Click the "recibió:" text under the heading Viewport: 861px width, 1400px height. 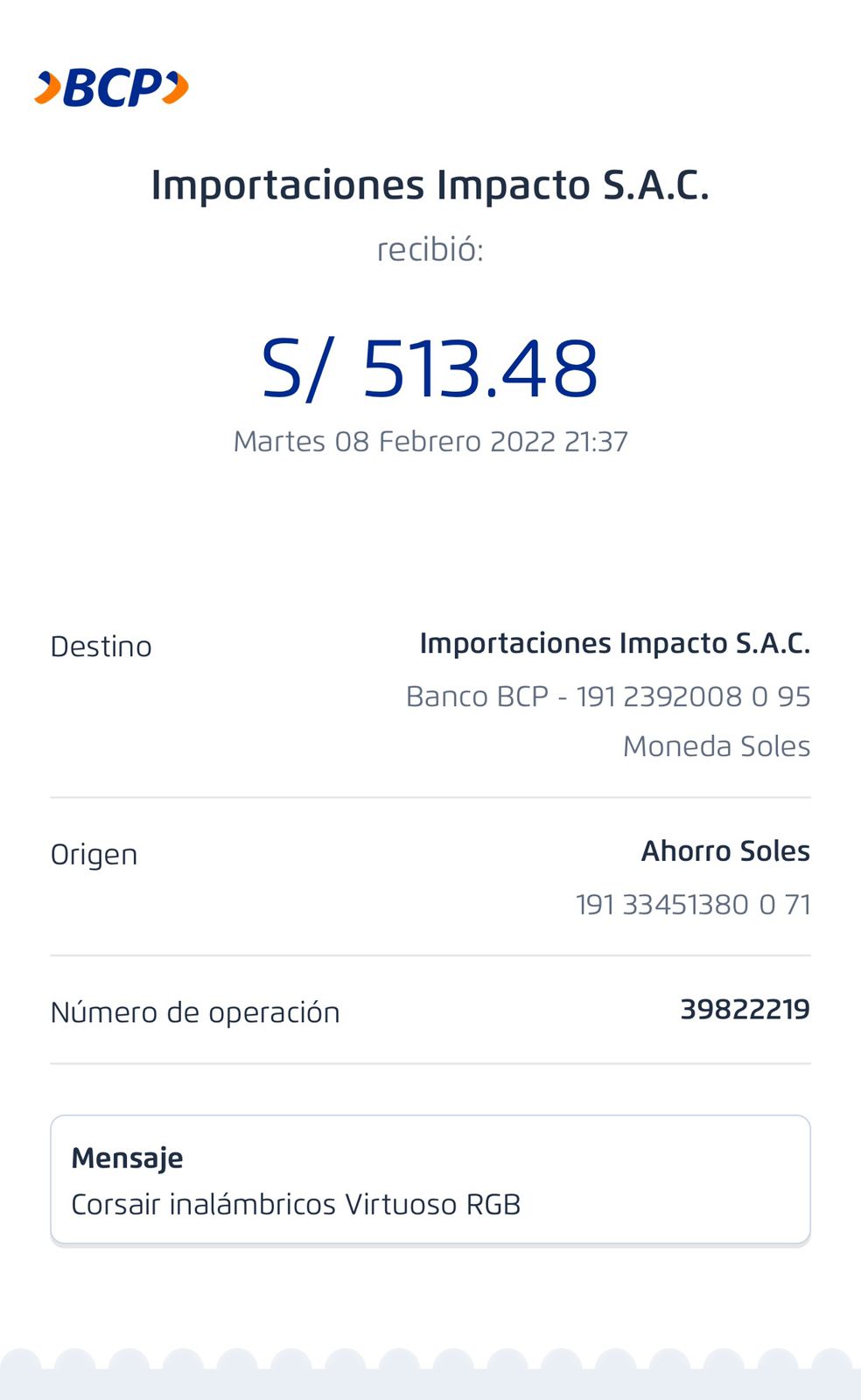pos(430,250)
